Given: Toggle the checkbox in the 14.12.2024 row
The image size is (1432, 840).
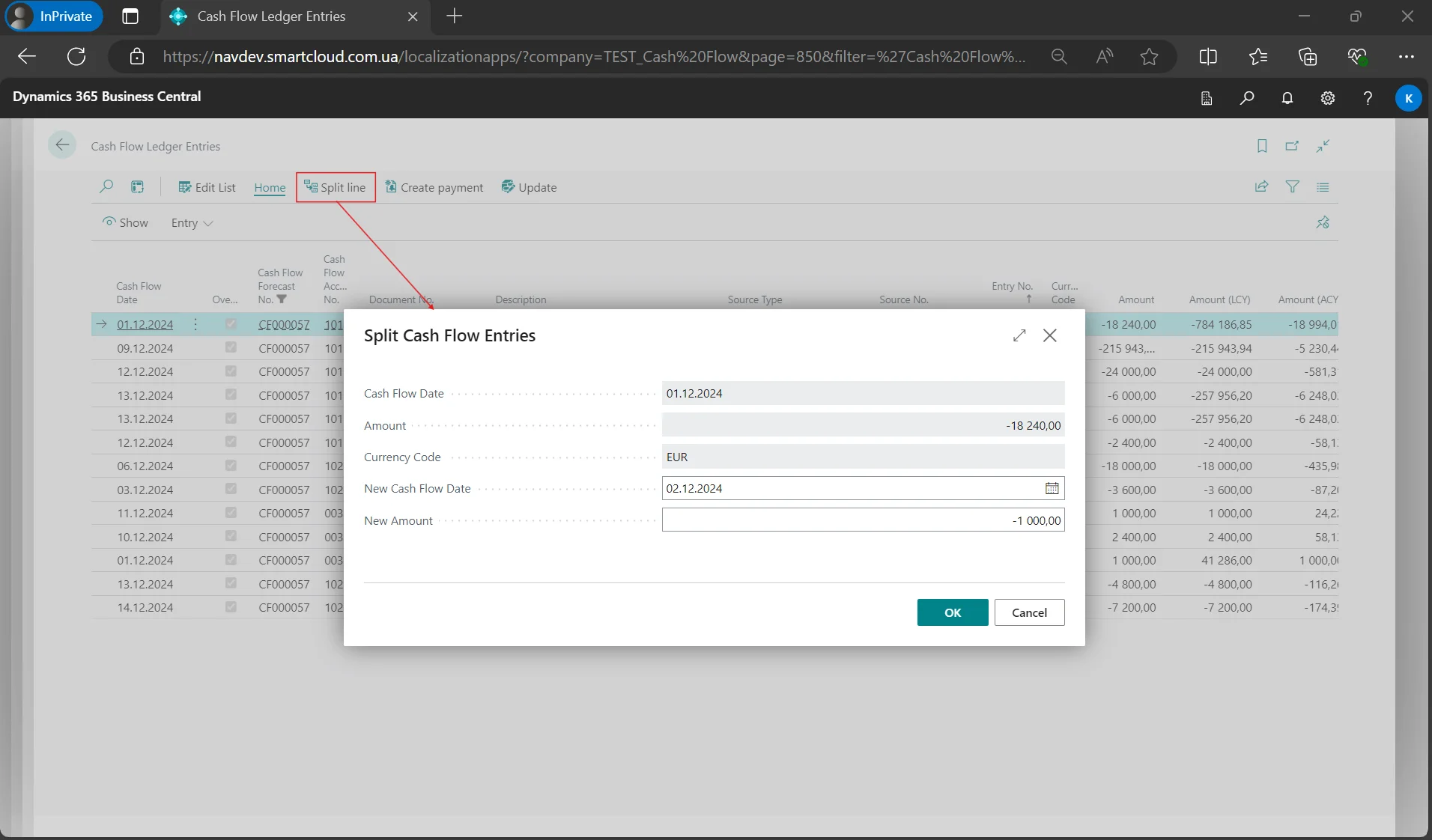Looking at the screenshot, I should (231, 607).
